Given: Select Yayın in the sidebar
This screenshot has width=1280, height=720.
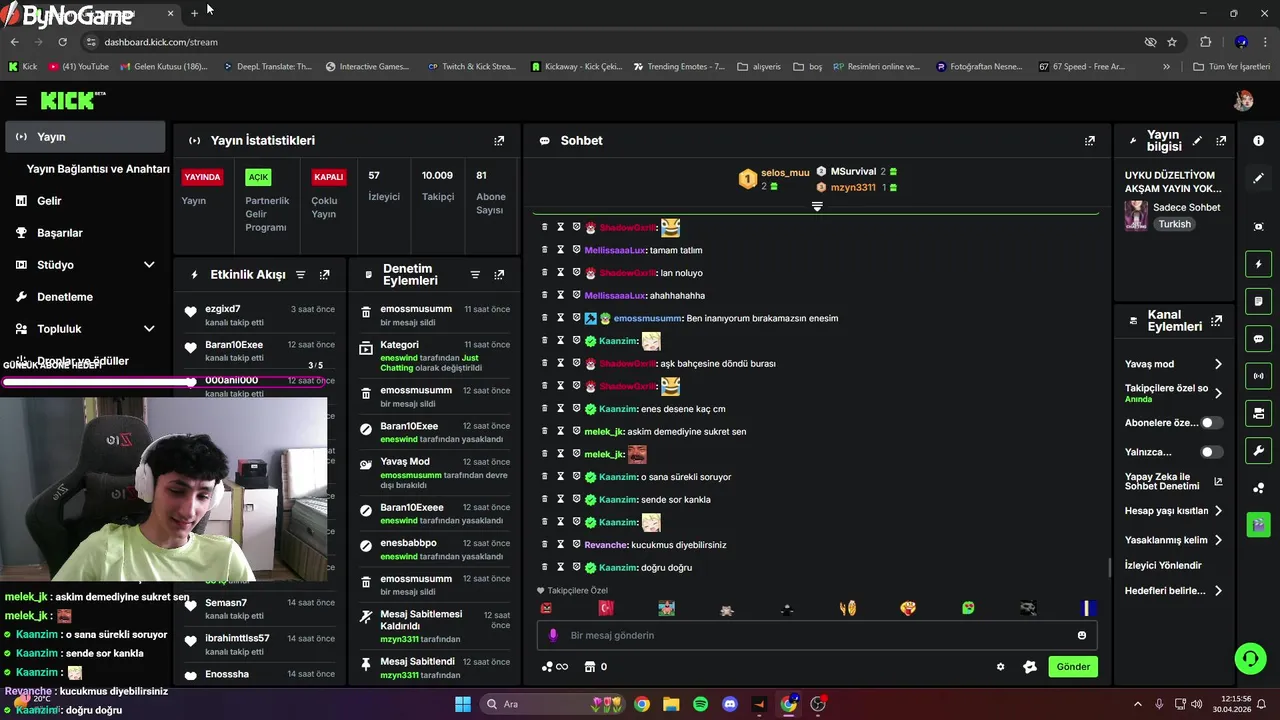Looking at the screenshot, I should tap(84, 137).
